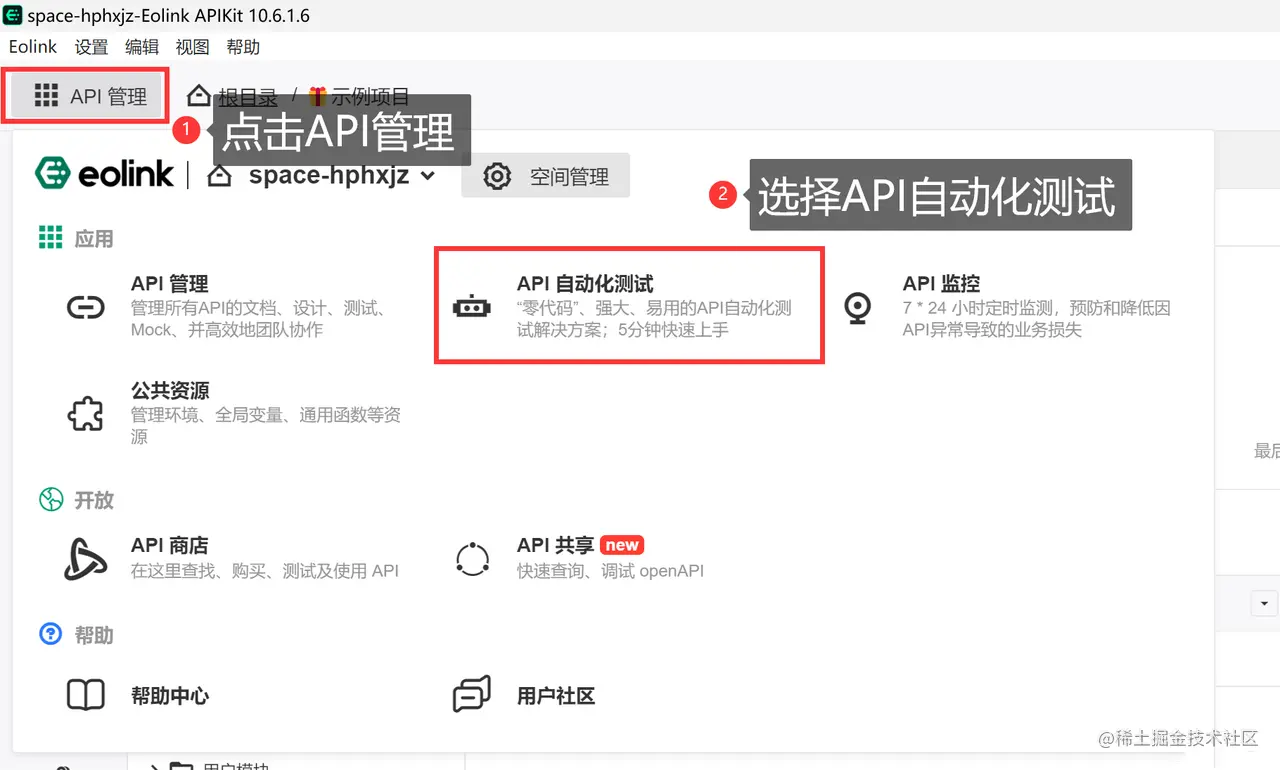Click the 用户社区 chat icon
This screenshot has width=1280, height=770.
point(472,694)
